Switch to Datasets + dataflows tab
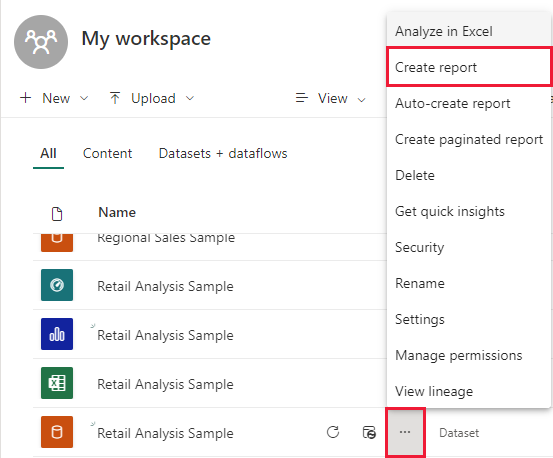553x458 pixels. (223, 154)
